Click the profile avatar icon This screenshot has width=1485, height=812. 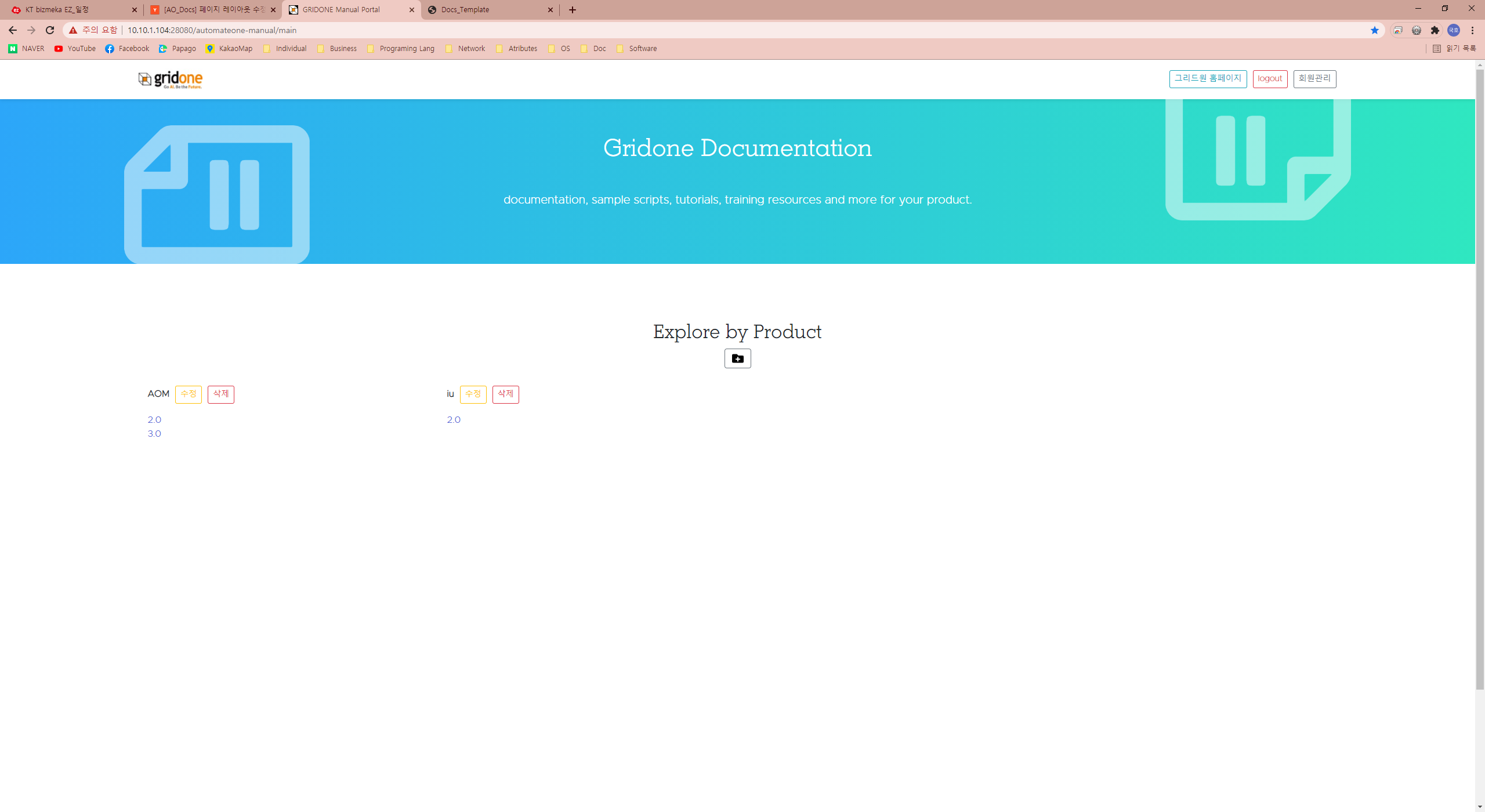click(1453, 30)
